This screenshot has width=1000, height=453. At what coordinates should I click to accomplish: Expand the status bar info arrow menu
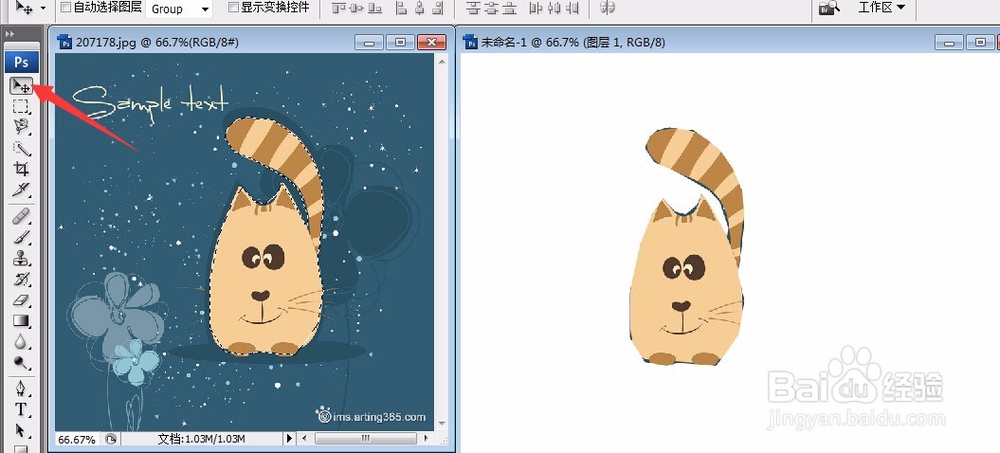pyautogui.click(x=289, y=439)
